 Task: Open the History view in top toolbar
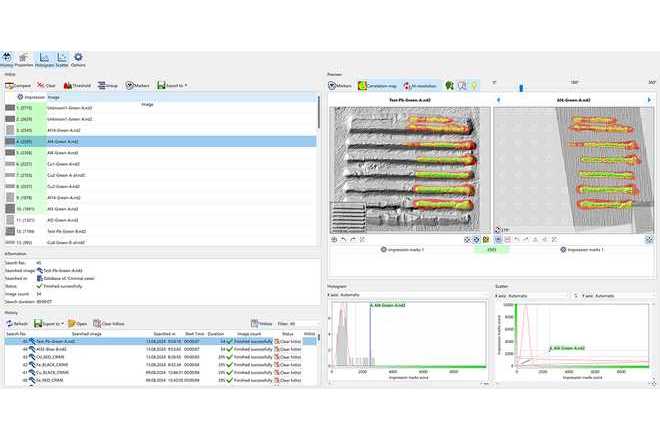tap(8, 59)
